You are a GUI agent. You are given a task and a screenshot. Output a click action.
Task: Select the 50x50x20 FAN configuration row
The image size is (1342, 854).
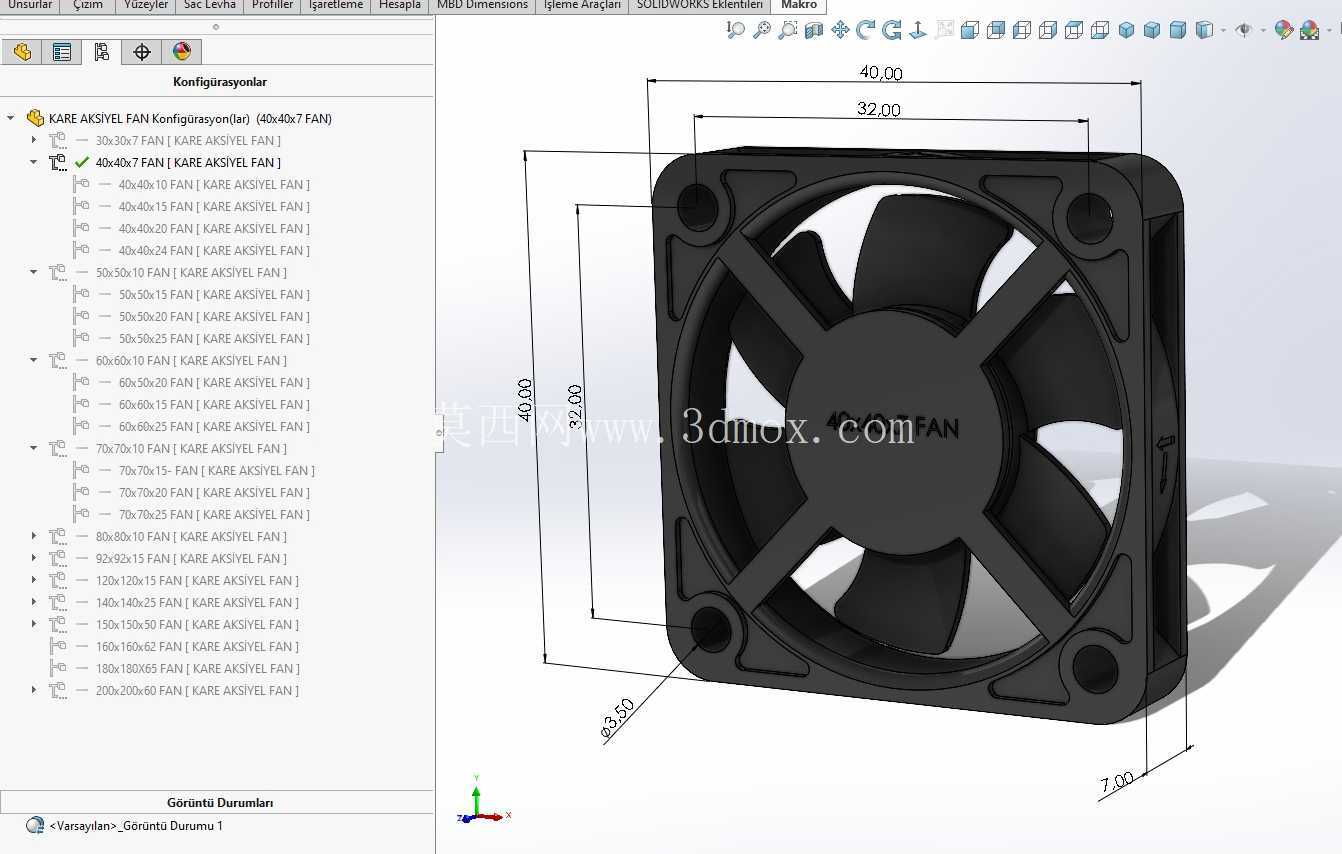[214, 316]
